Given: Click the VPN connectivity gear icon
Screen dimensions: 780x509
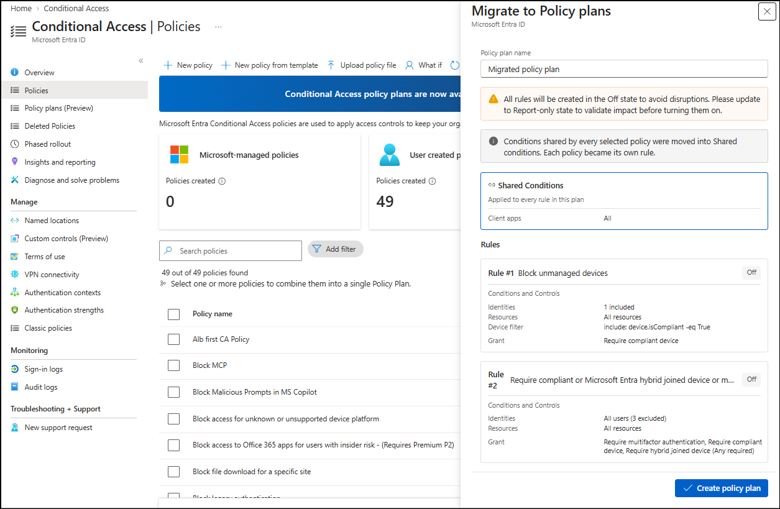Looking at the screenshot, I should point(14,274).
